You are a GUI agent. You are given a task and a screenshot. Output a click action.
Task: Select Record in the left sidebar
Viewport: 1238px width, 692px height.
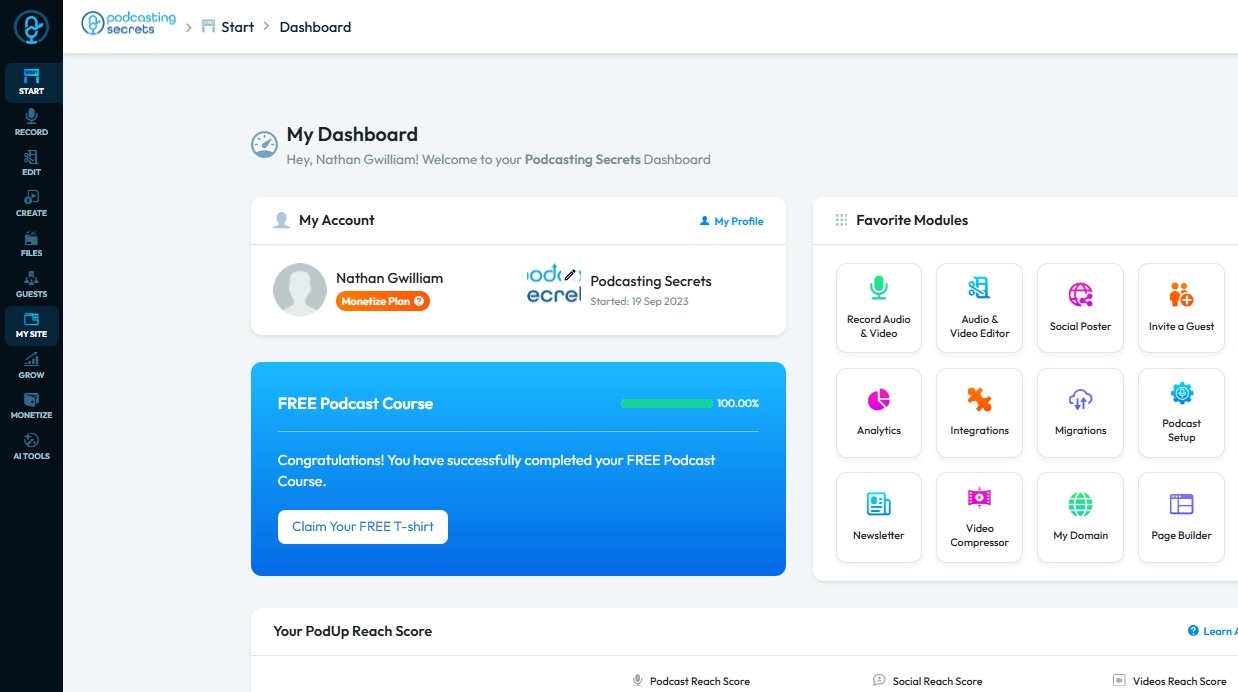pos(31,122)
